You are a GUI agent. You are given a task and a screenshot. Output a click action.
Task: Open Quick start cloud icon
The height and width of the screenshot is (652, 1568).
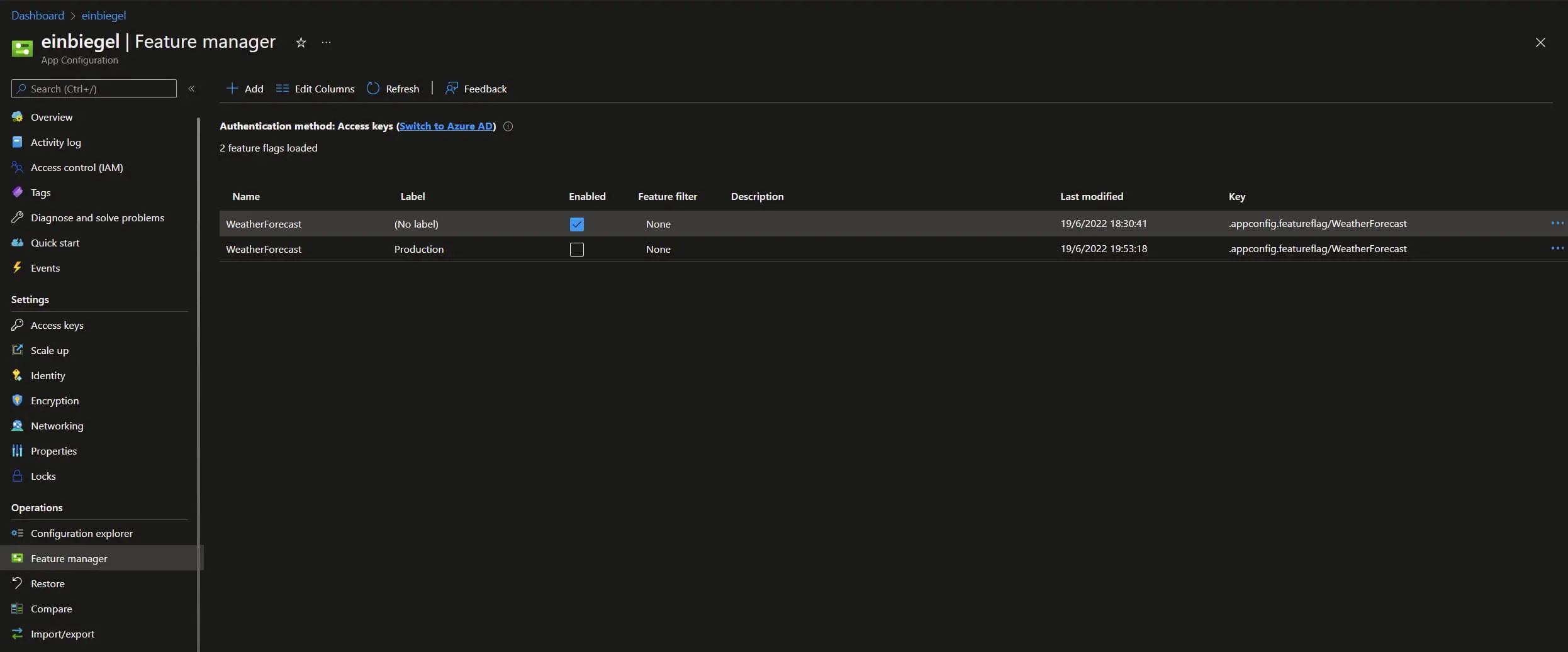17,243
